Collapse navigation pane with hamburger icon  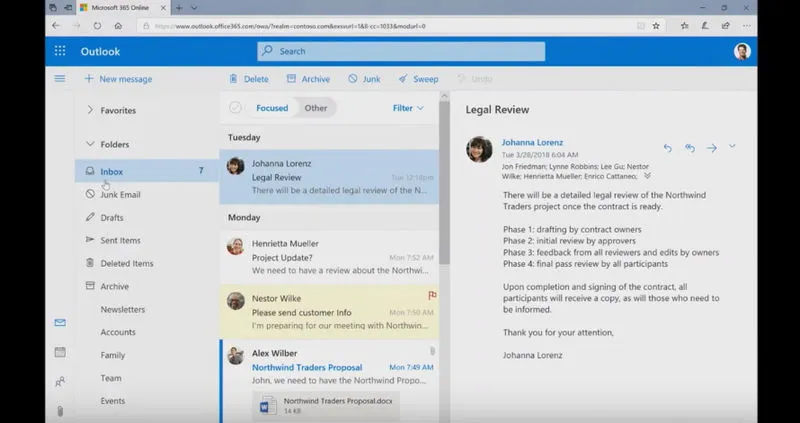[60, 79]
